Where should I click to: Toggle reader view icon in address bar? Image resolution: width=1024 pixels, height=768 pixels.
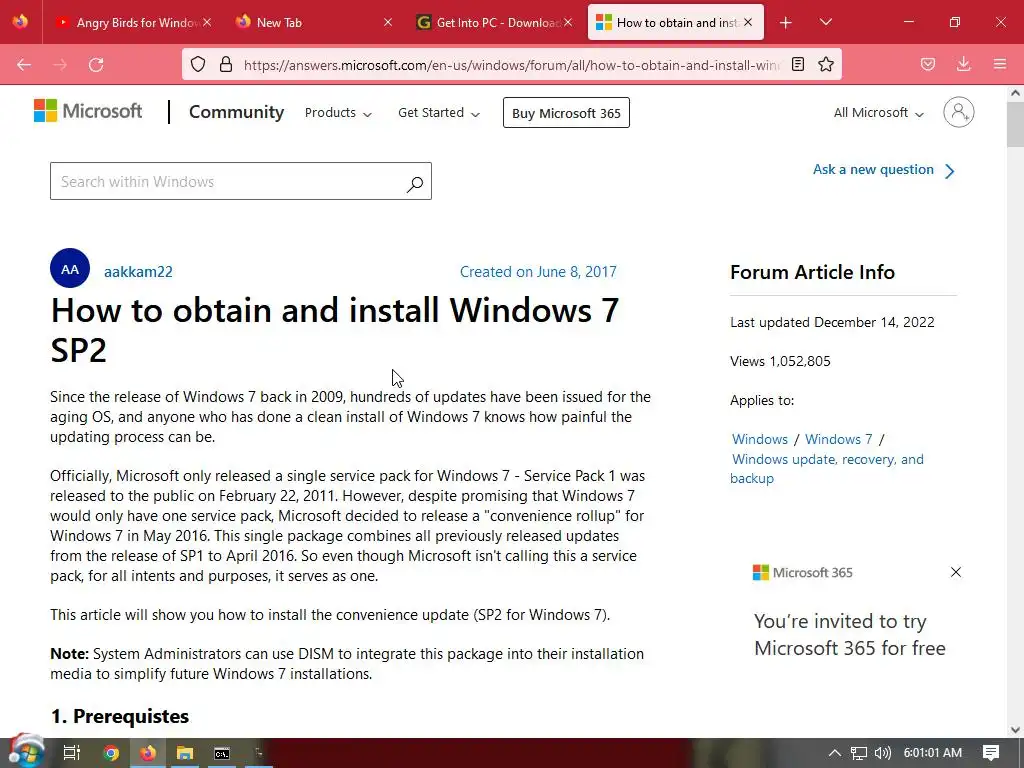point(797,64)
